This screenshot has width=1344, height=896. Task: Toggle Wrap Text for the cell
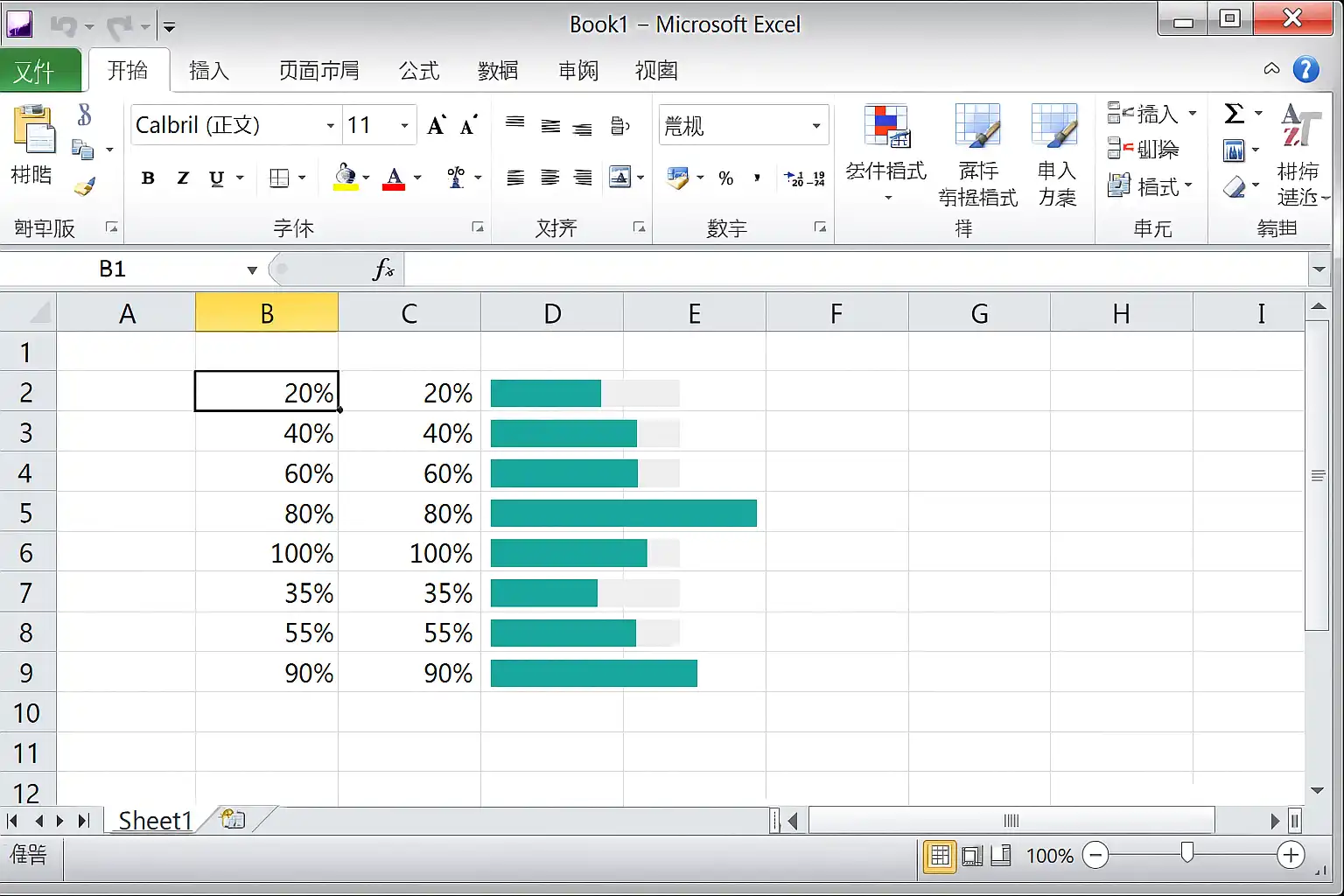click(619, 126)
